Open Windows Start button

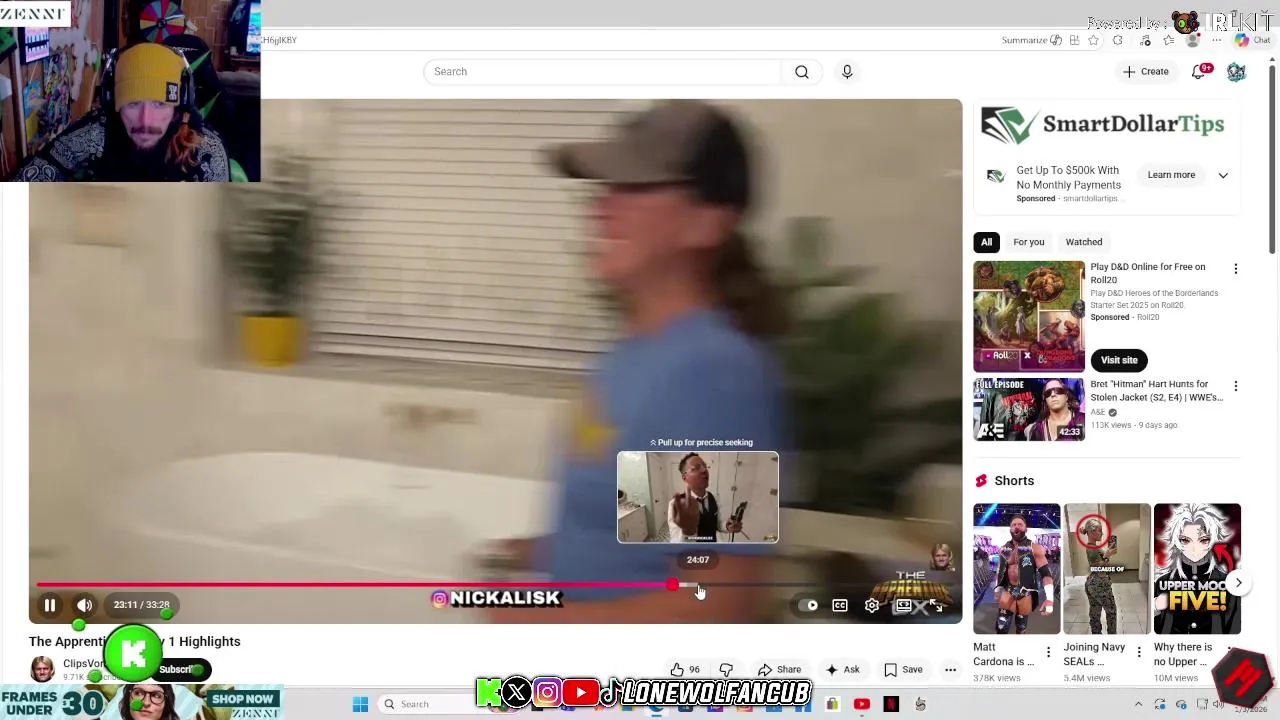pos(361,704)
